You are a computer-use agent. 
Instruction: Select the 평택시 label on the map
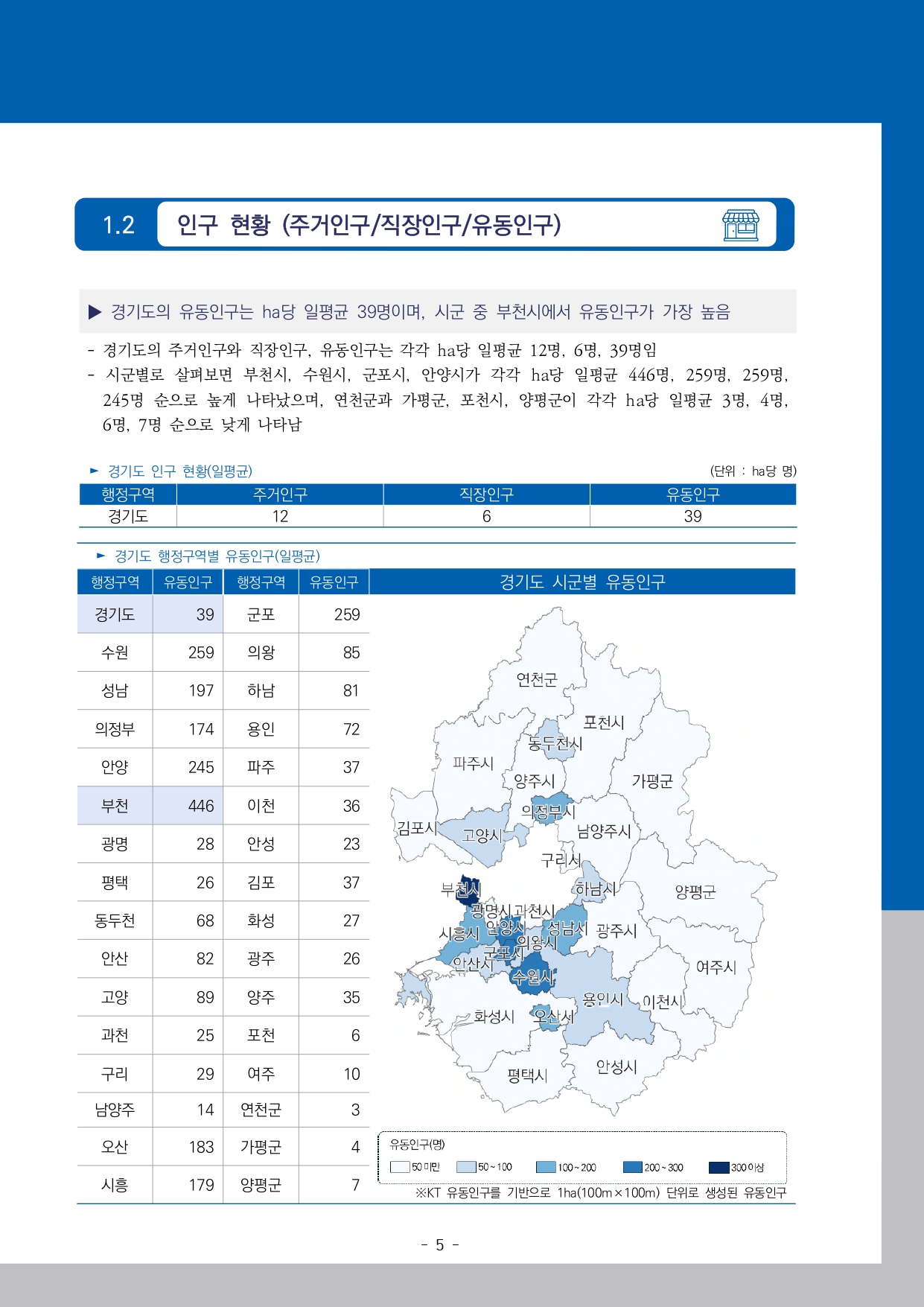pyautogui.click(x=527, y=1075)
